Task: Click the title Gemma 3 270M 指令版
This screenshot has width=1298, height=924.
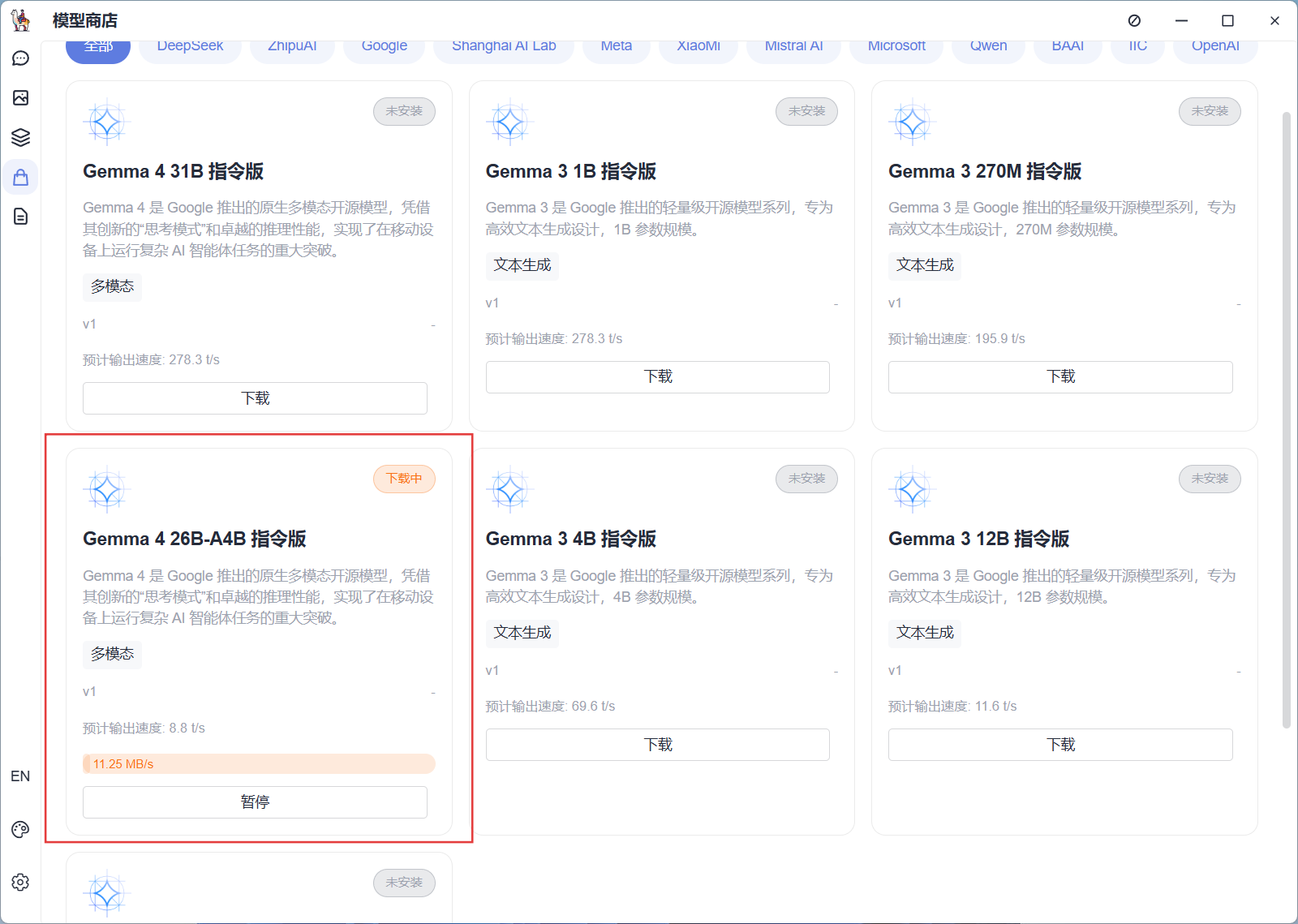Action: (985, 171)
